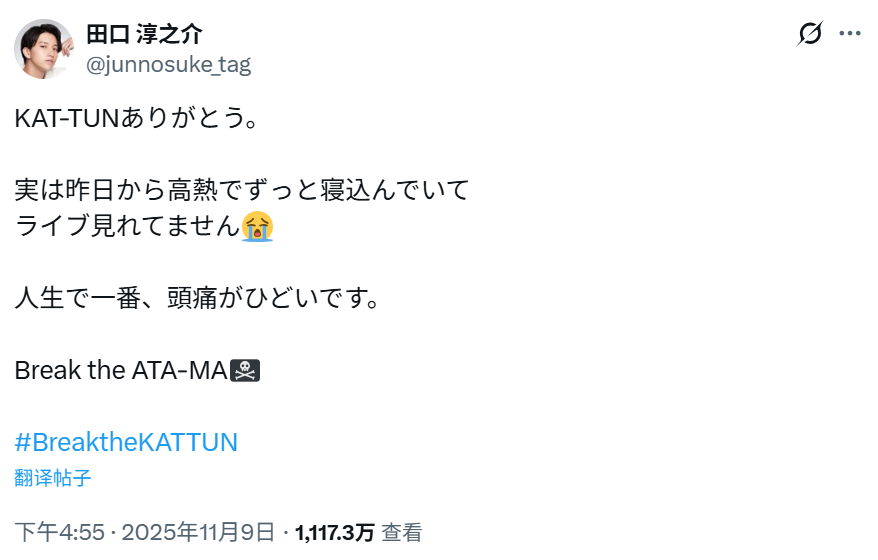Select the 查看 views label
878x560 pixels.
[x=401, y=533]
